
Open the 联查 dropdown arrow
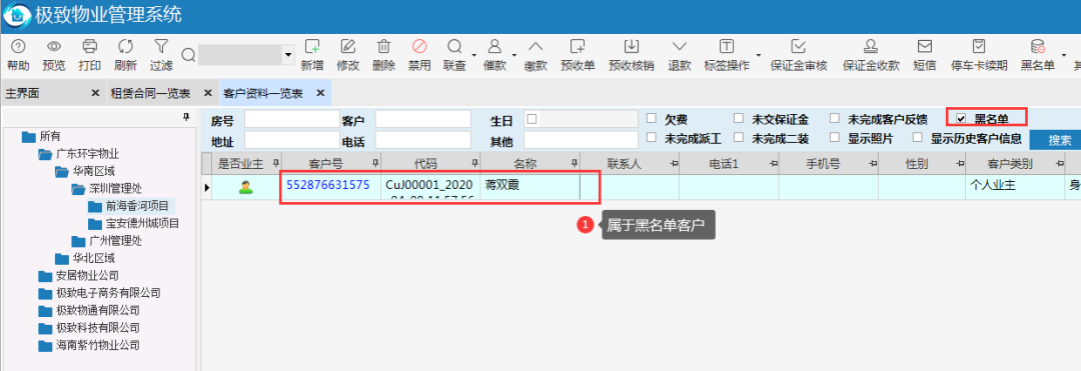point(474,54)
